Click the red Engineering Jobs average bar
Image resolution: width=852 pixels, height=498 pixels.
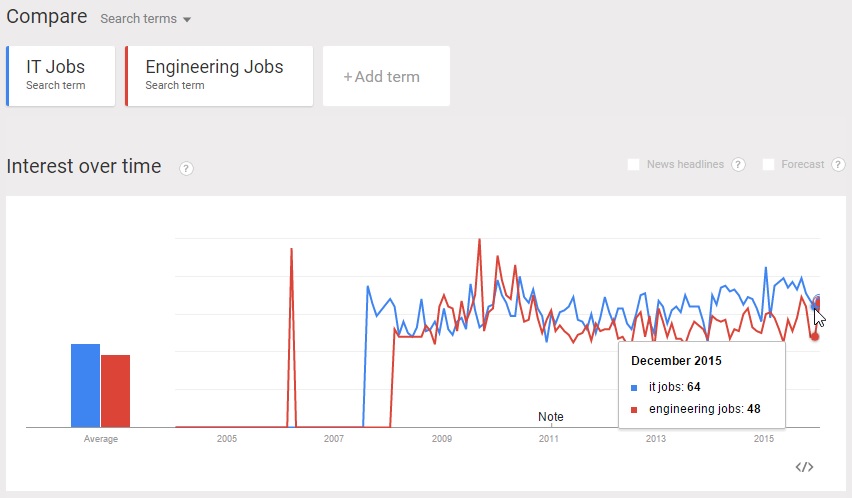(115, 391)
